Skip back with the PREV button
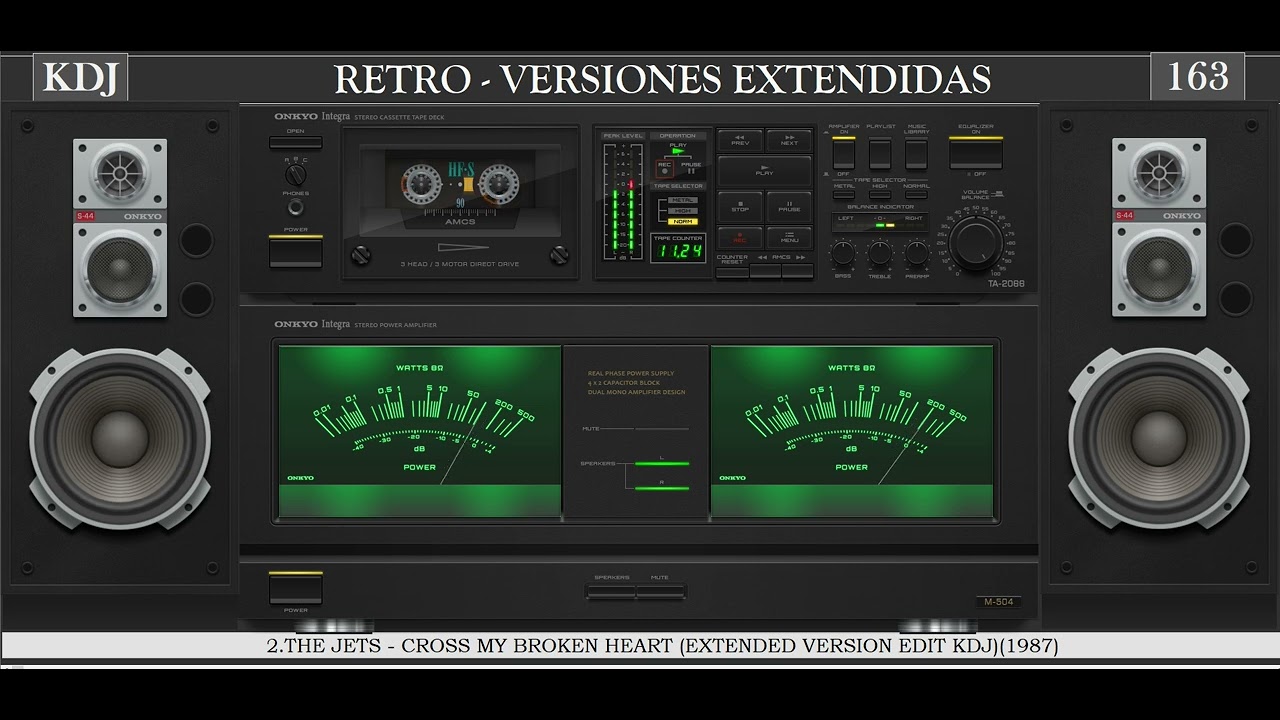 coord(741,141)
